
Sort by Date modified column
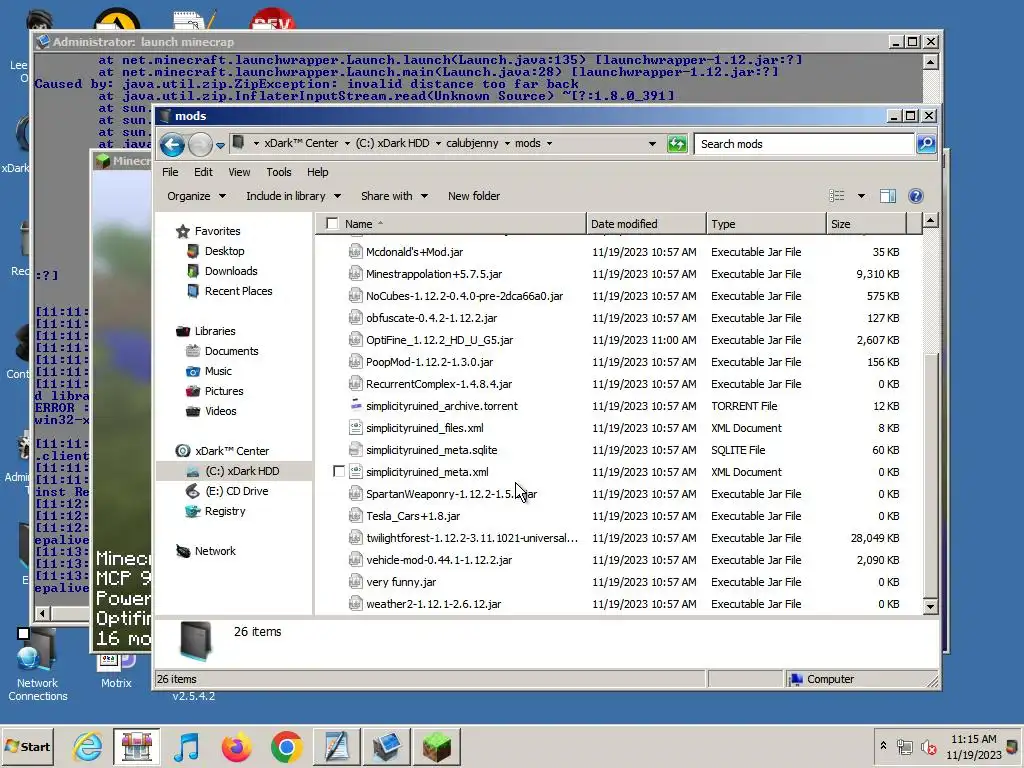[x=646, y=224]
